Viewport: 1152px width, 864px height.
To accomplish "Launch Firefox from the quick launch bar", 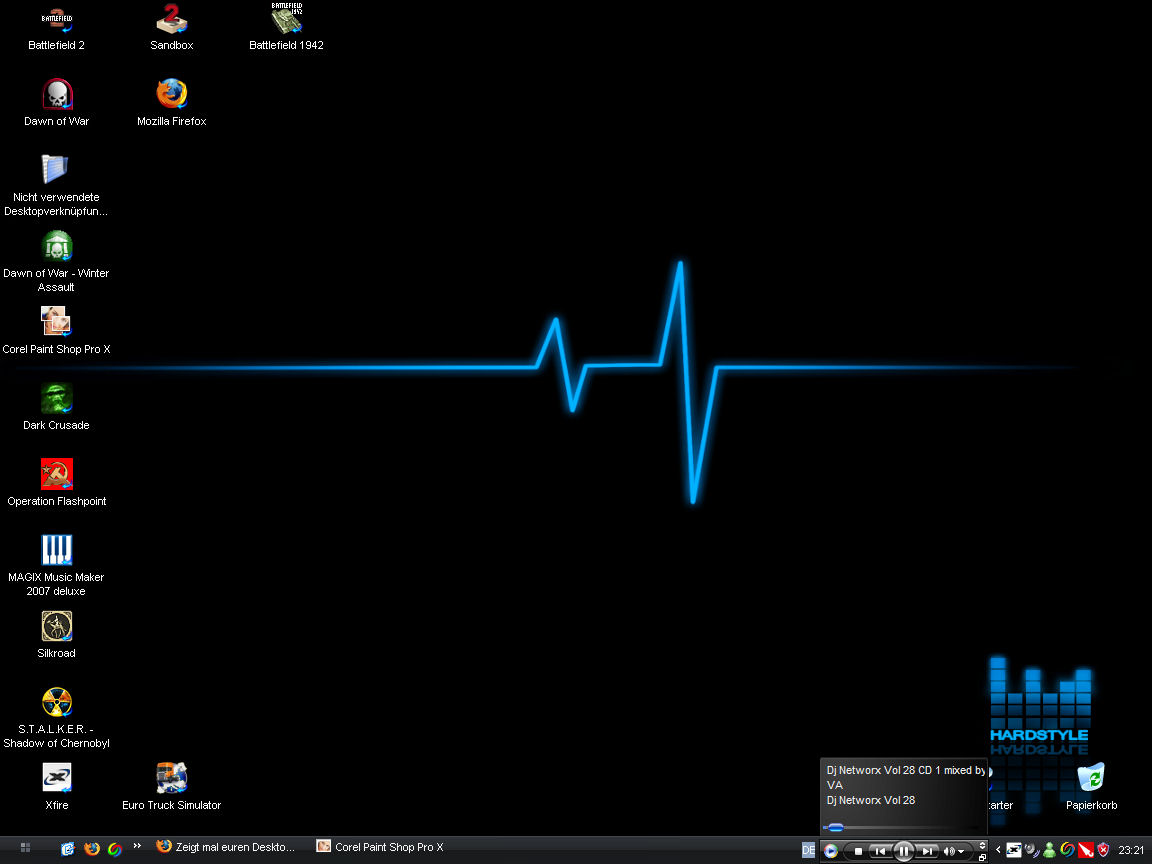I will (x=91, y=849).
